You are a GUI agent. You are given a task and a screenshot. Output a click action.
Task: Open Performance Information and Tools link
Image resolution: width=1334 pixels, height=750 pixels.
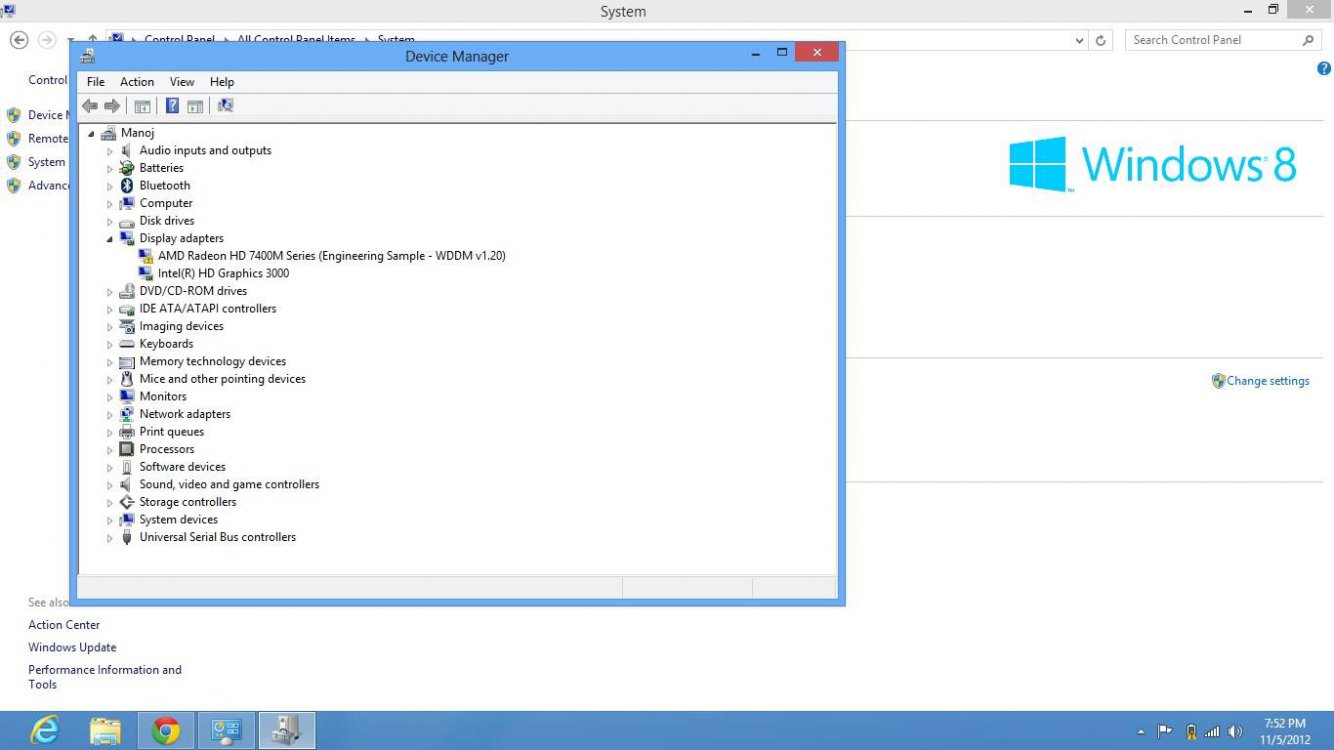pos(105,677)
